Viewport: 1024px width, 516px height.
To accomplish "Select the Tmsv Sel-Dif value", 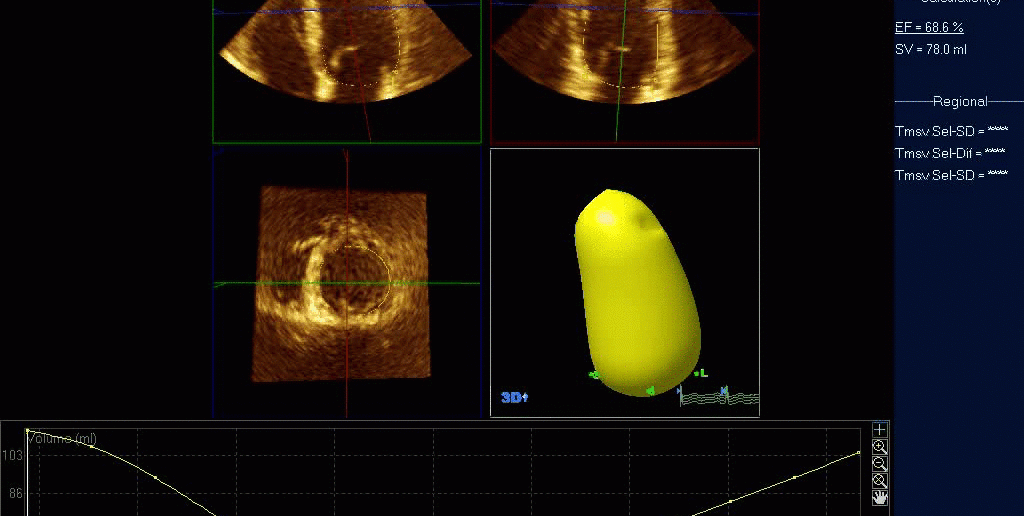I will tap(950, 153).
